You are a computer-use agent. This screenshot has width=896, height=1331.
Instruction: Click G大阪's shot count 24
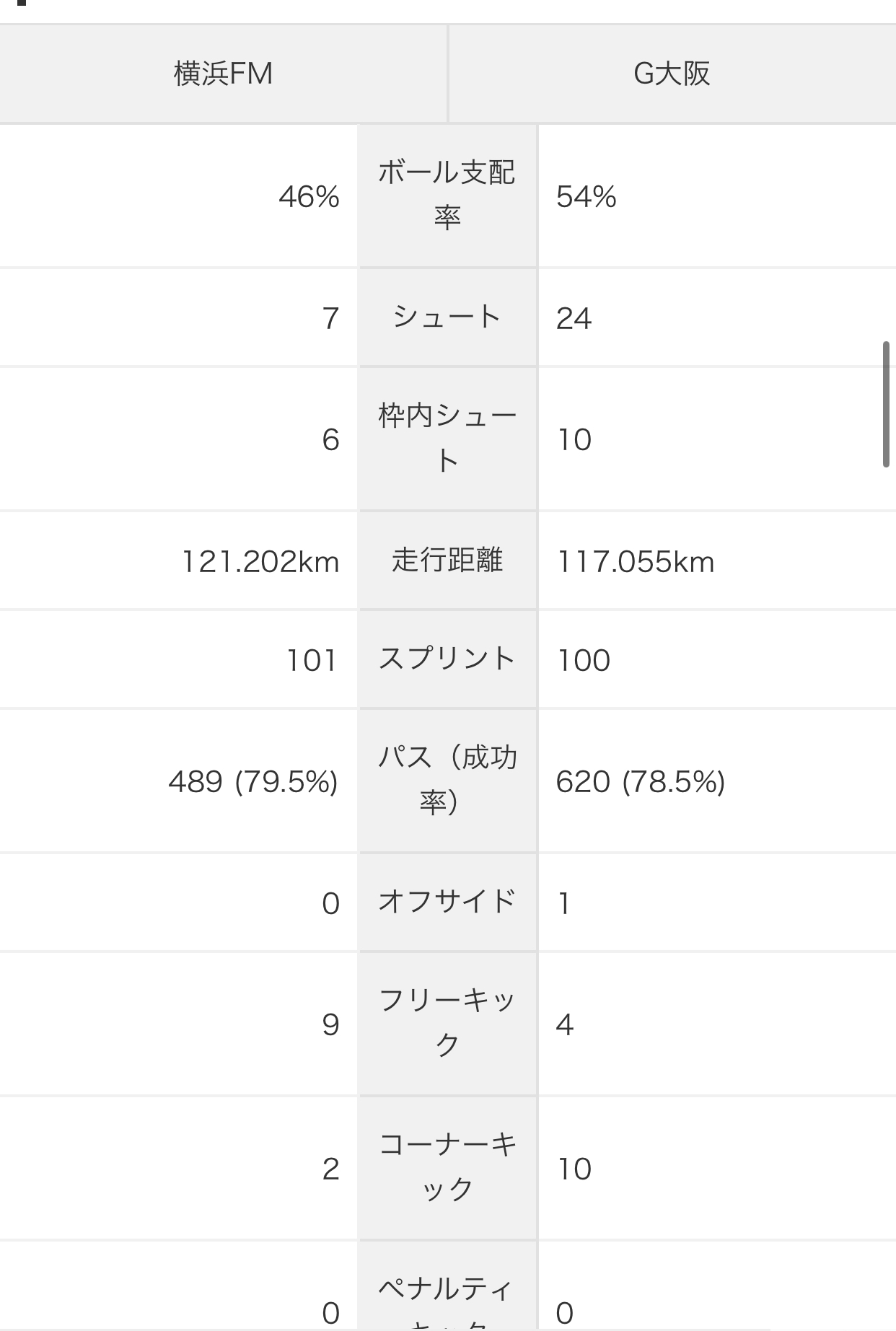(x=574, y=318)
